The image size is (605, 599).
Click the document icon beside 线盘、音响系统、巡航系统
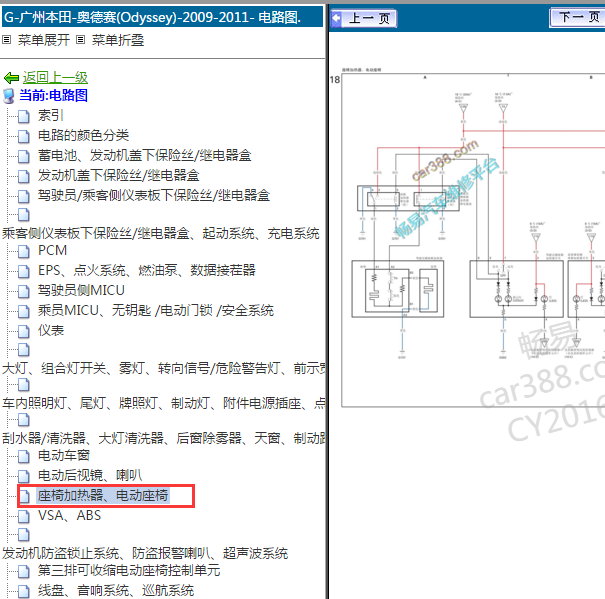pos(24,592)
